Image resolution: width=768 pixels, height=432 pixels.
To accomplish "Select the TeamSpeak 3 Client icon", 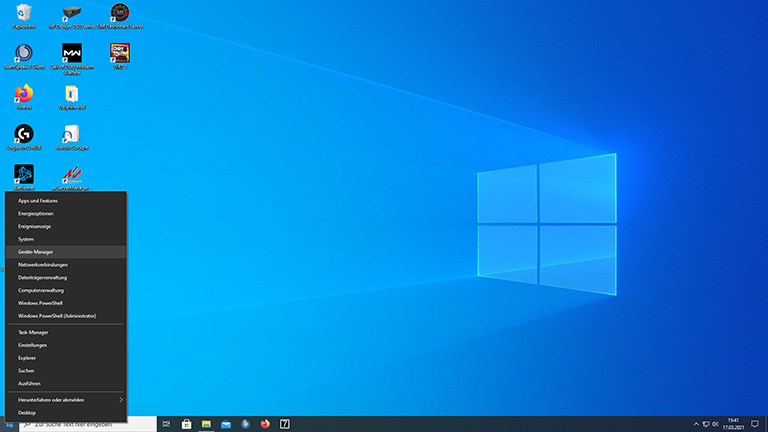I will 24,53.
